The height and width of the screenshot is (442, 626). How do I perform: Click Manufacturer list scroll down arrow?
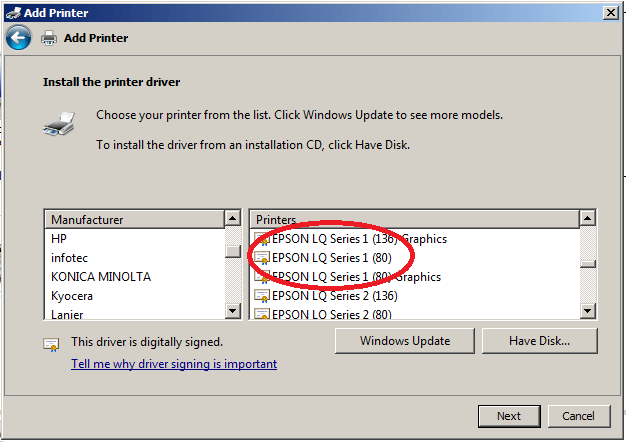(233, 311)
